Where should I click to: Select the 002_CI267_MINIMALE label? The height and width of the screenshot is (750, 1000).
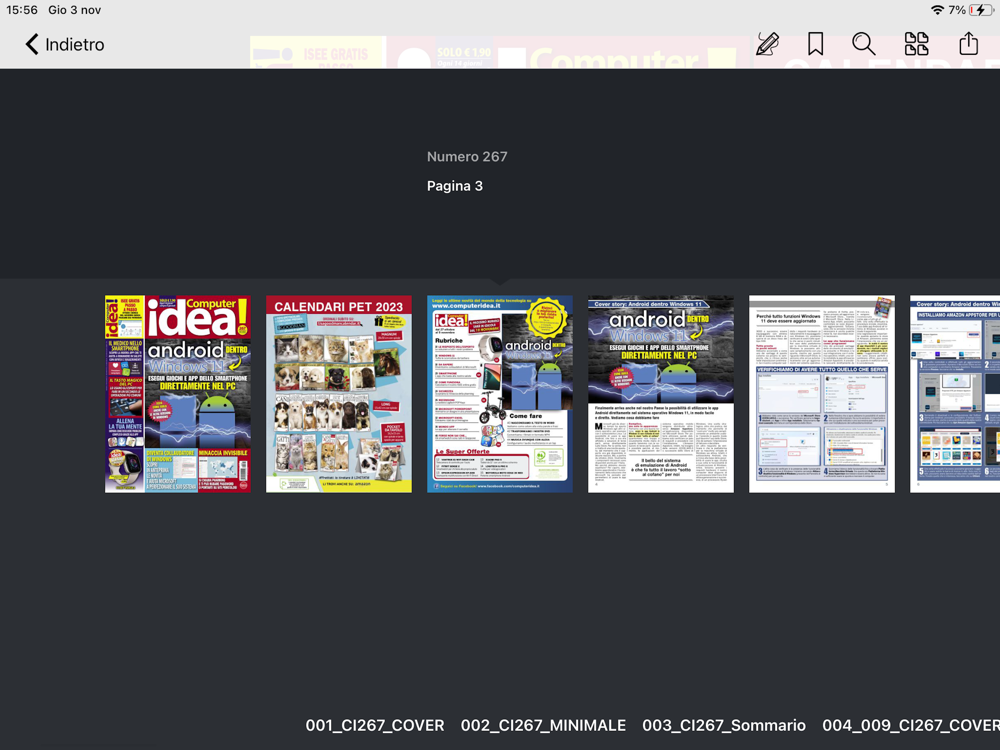(x=543, y=725)
